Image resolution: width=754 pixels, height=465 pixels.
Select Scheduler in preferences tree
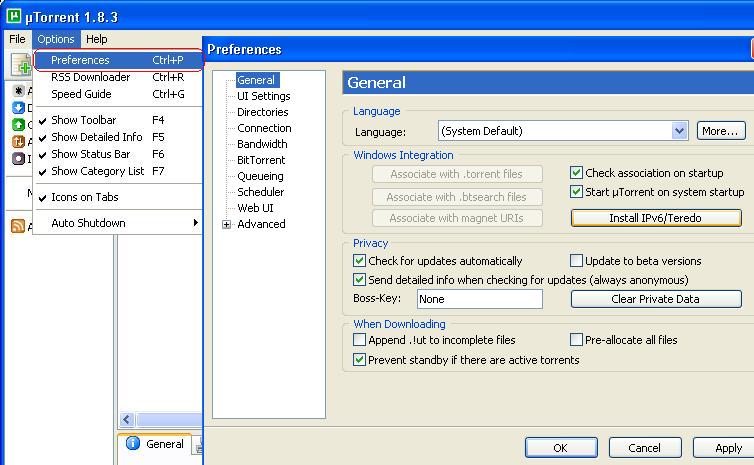click(261, 192)
